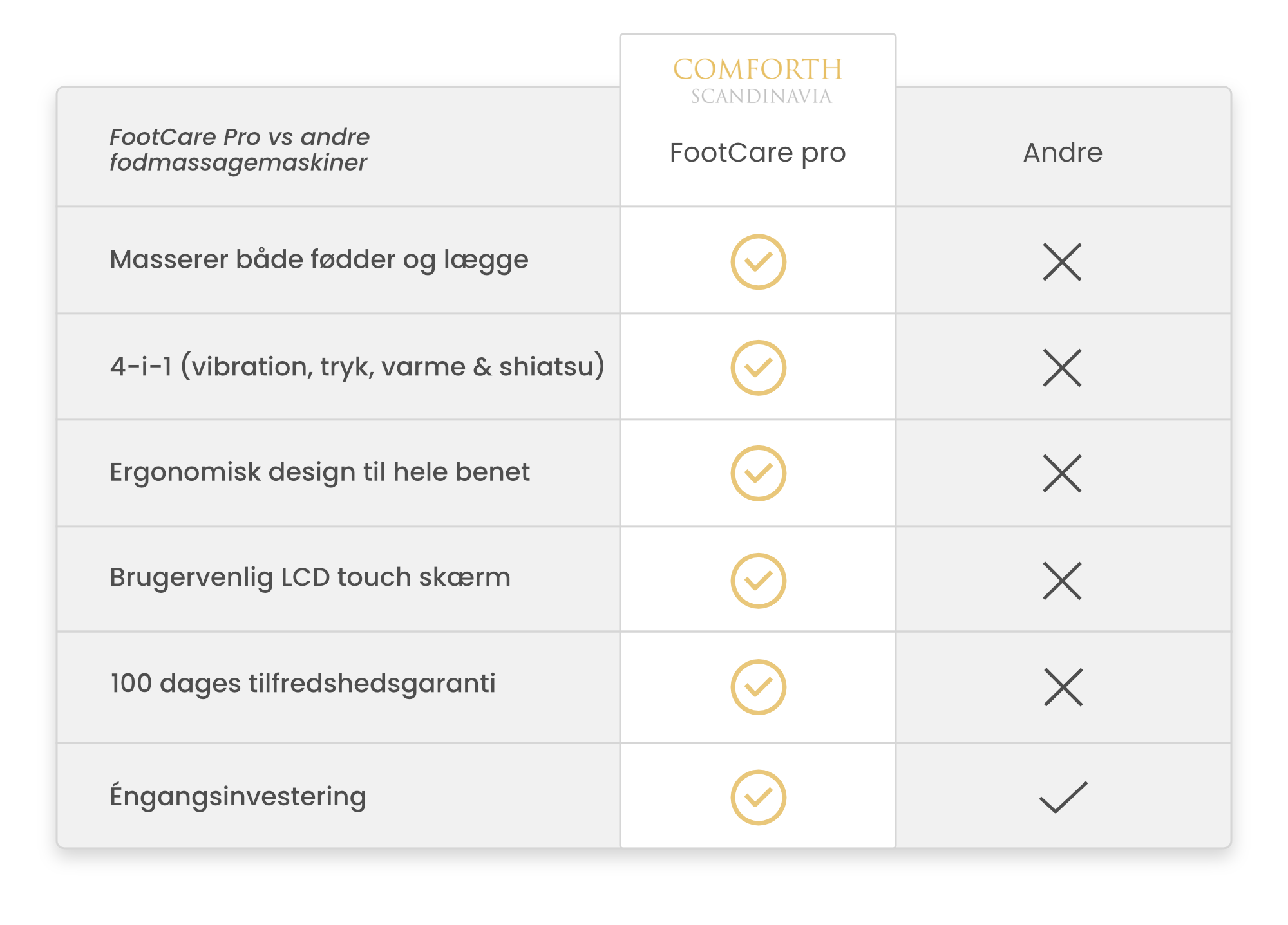The image size is (1288, 925).
Task: Click the Masserer både fødder og lægge label
Action: point(319,259)
